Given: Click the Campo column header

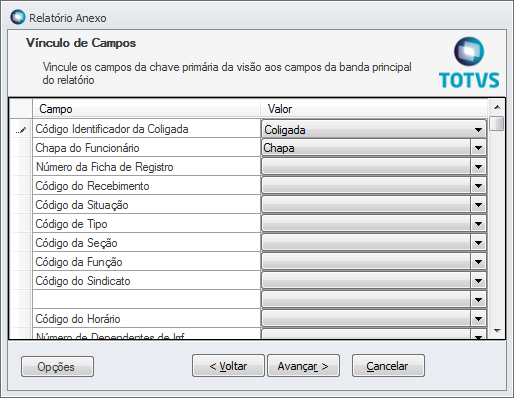Looking at the screenshot, I should click(146, 109).
